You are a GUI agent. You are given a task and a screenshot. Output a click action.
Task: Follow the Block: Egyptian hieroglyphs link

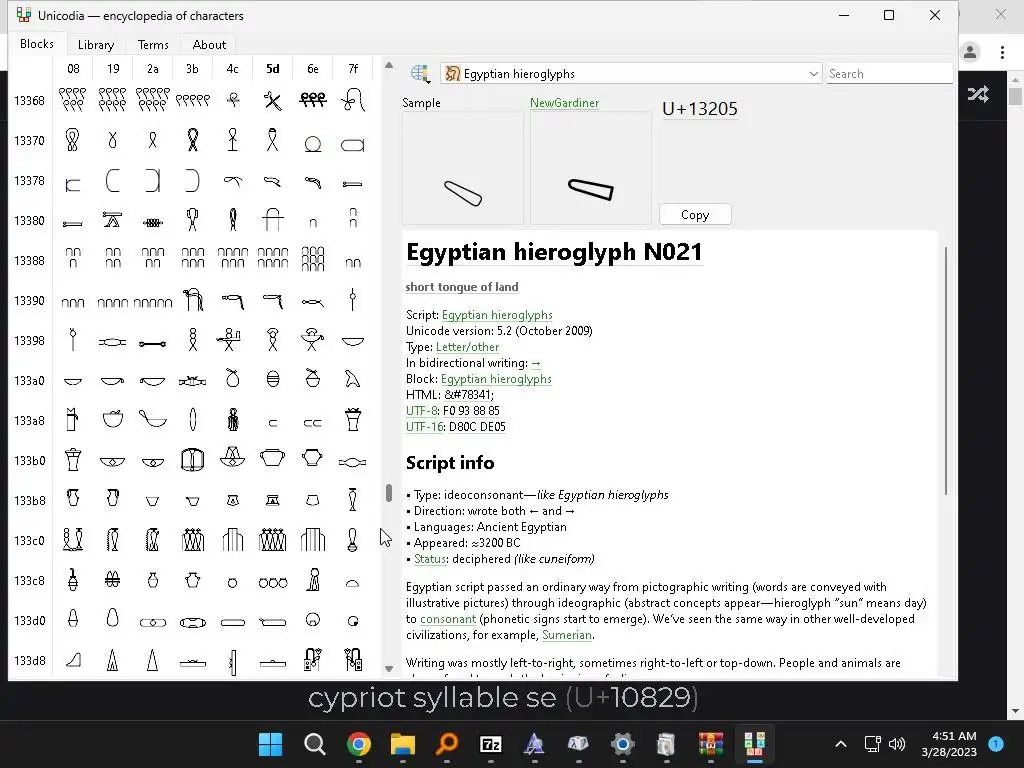coord(496,379)
